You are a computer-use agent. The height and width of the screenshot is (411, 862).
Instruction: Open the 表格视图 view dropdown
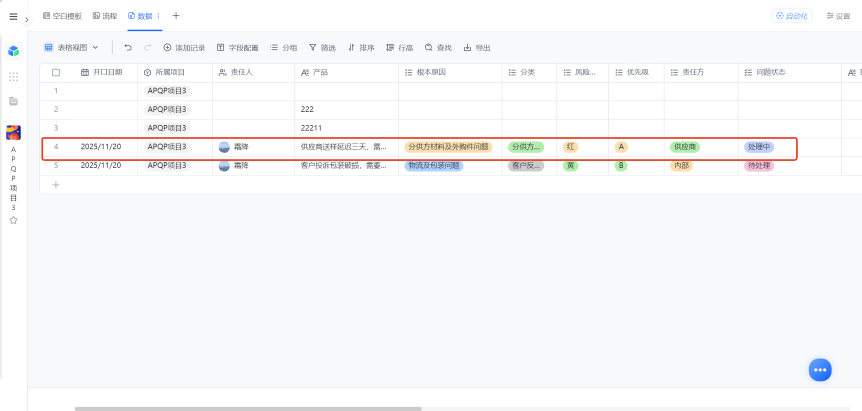pos(71,48)
